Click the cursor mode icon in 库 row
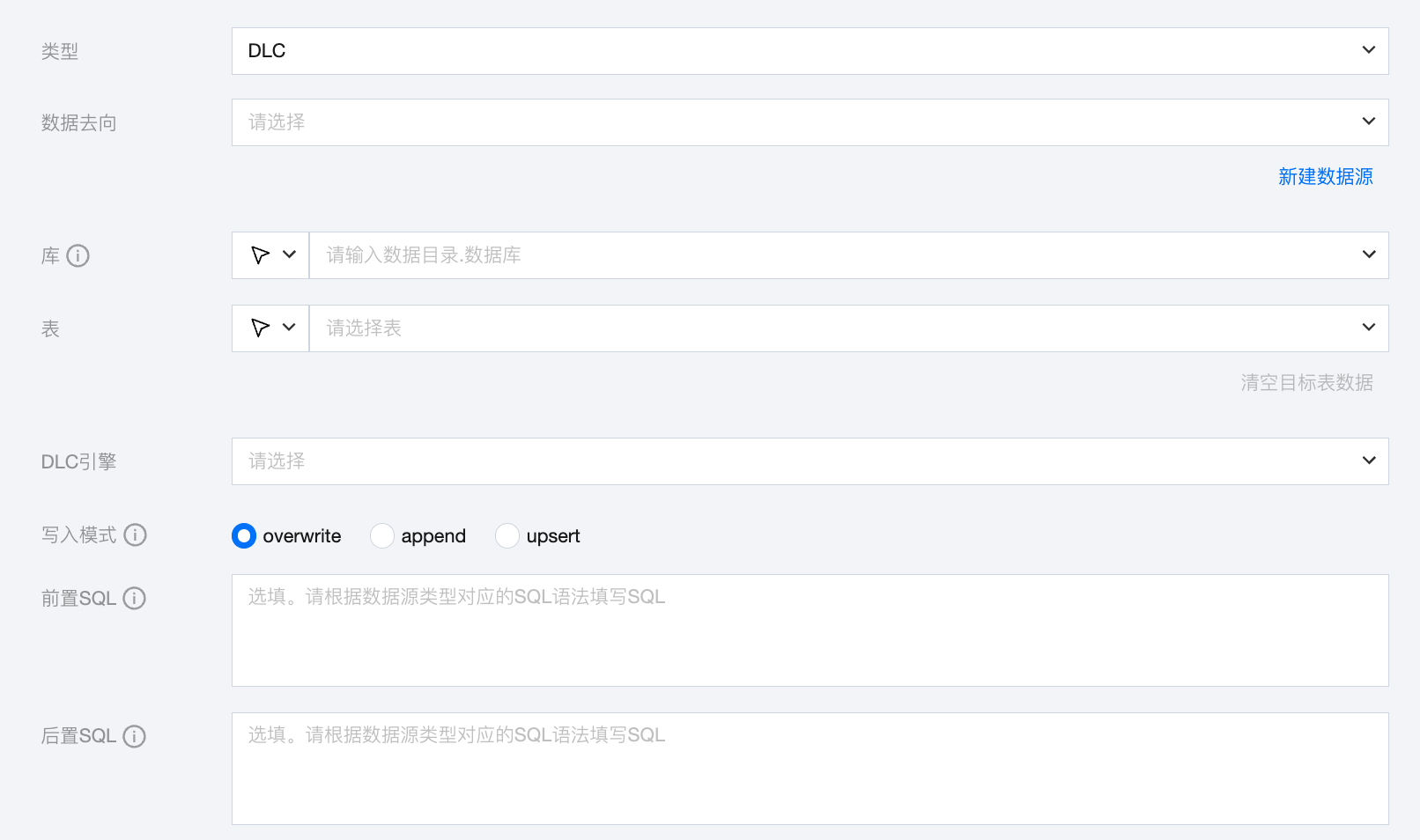This screenshot has height=840, width=1420. coord(260,255)
